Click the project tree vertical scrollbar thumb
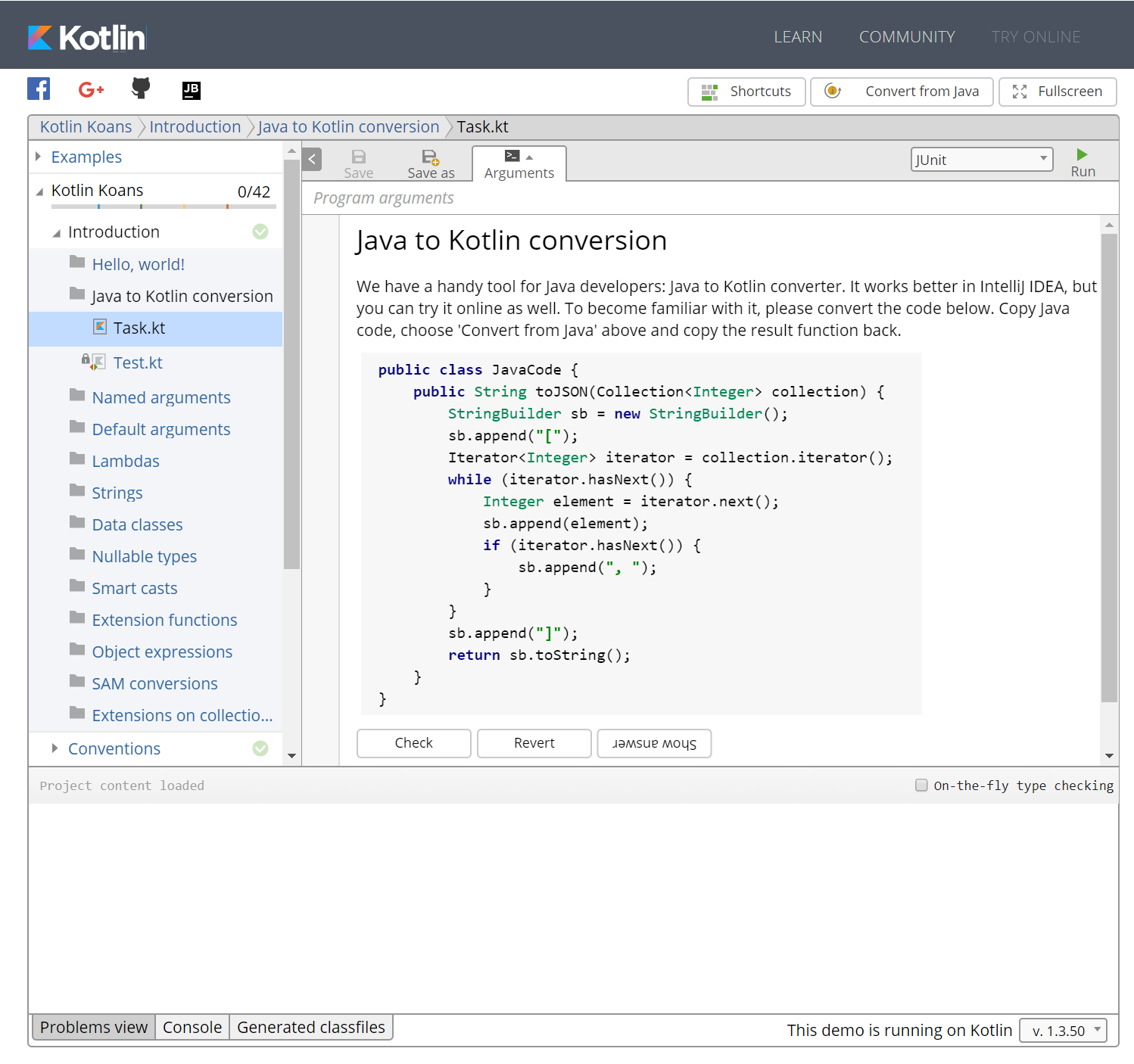1134x1064 pixels. click(291, 363)
